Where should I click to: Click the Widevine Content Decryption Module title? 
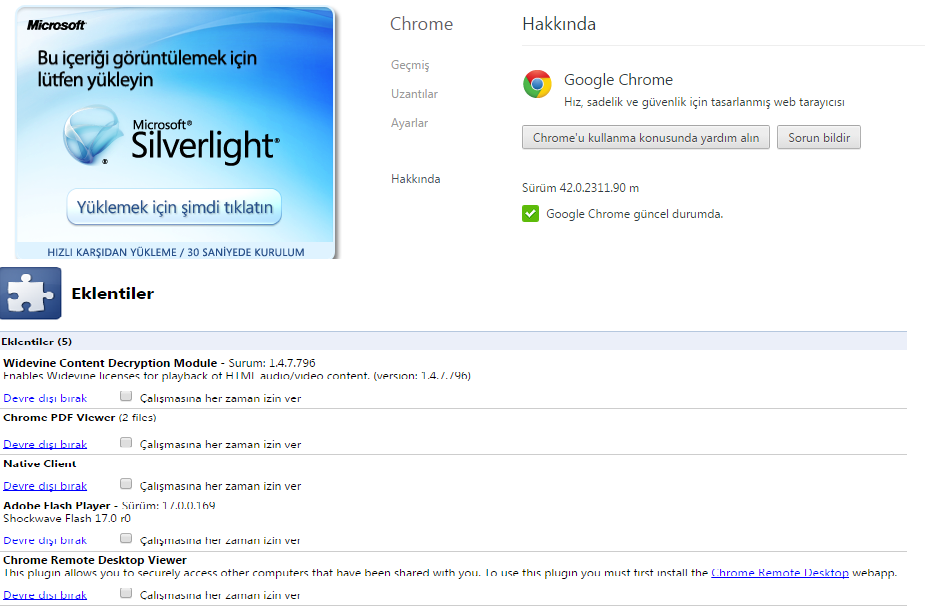[110, 363]
